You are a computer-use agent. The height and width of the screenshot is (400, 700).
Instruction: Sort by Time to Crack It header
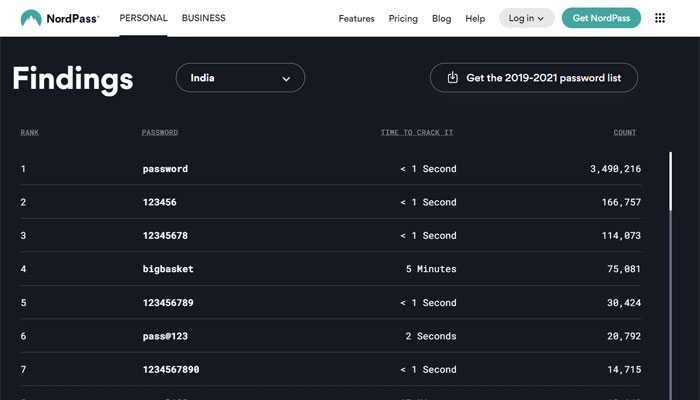(x=418, y=132)
